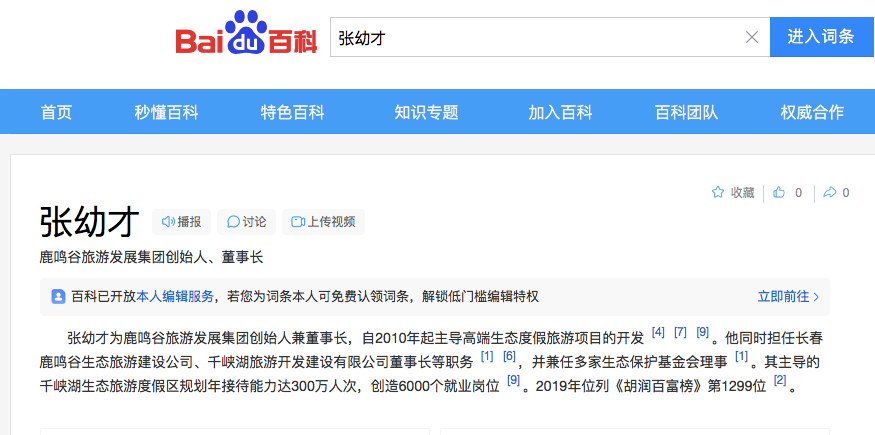
Task: Go to 知识专题 in navigation bar
Action: [426, 112]
